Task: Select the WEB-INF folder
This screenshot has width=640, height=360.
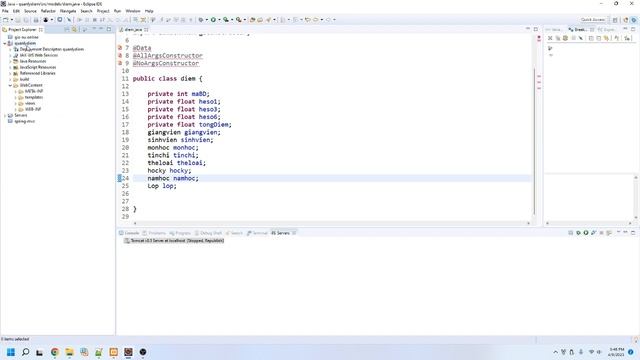Action: pos(33,109)
